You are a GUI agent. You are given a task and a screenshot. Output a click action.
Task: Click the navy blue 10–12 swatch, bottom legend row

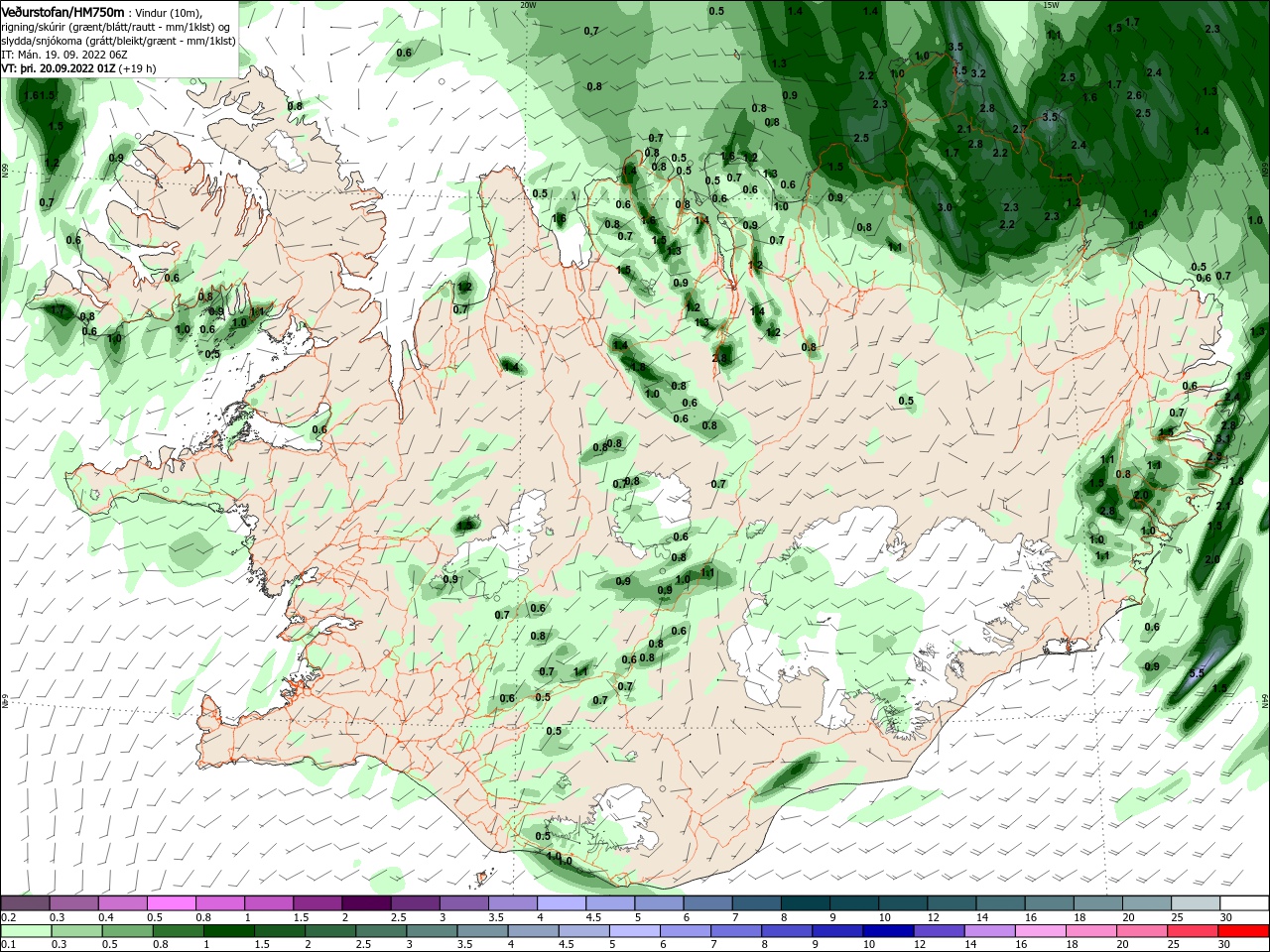pyautogui.click(x=887, y=931)
